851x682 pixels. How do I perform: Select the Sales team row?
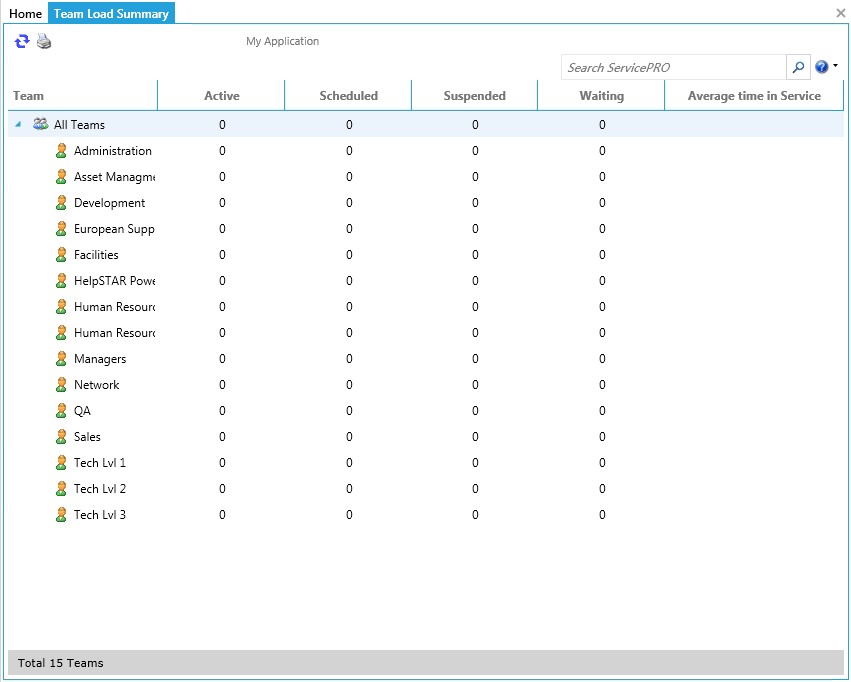(x=87, y=437)
